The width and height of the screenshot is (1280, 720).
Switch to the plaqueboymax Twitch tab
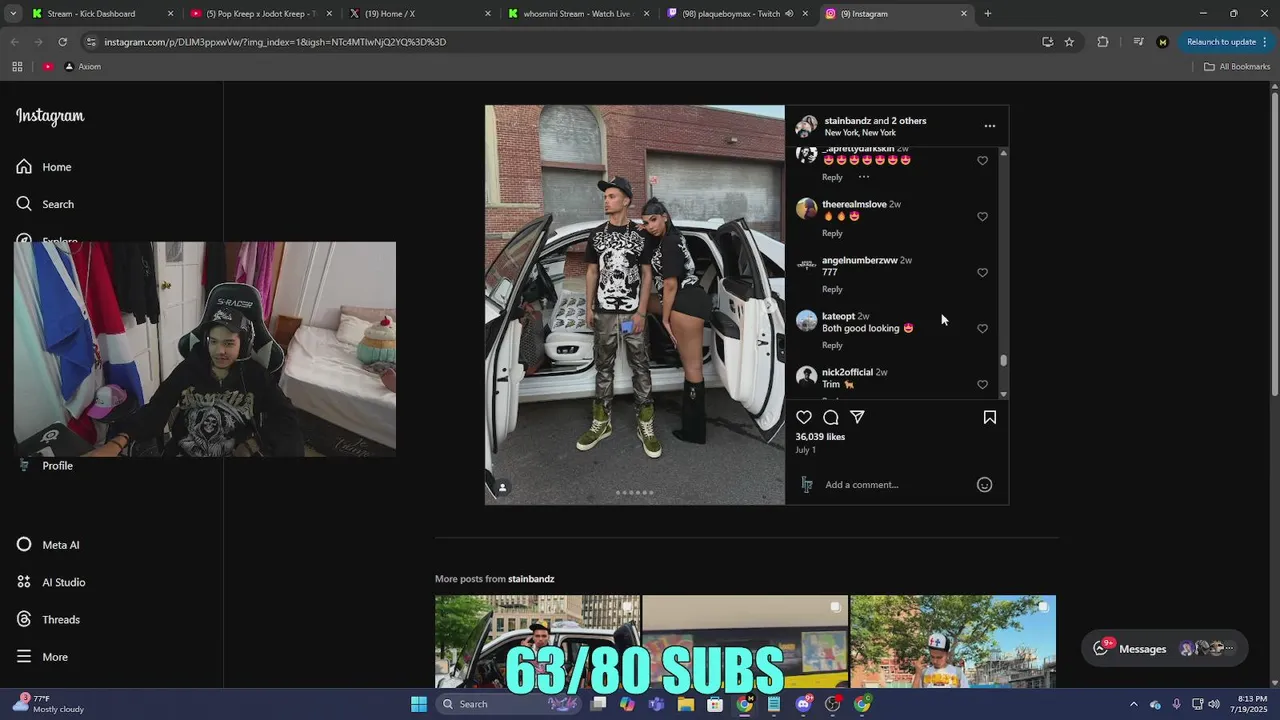click(737, 14)
